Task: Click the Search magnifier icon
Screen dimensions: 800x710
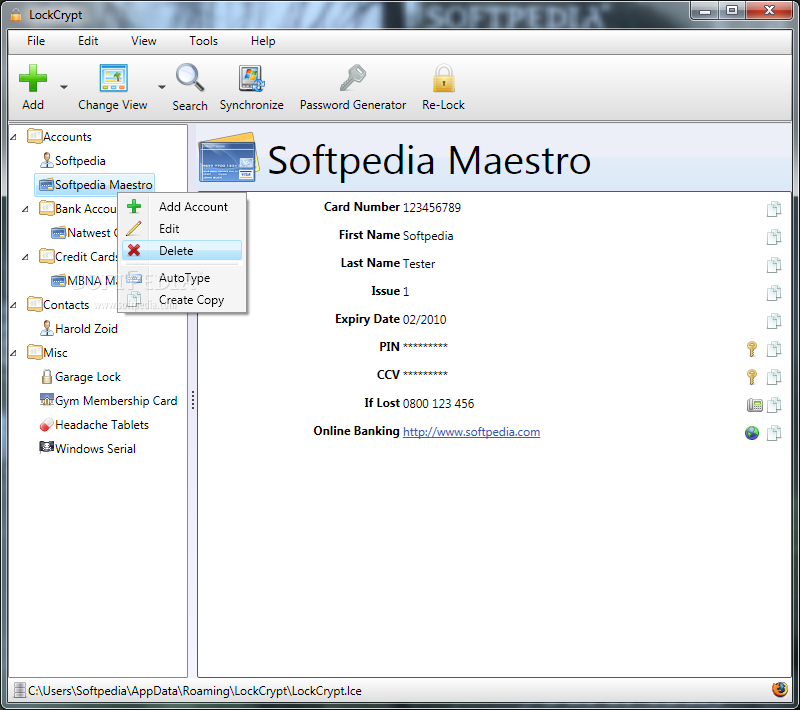Action: pos(190,78)
